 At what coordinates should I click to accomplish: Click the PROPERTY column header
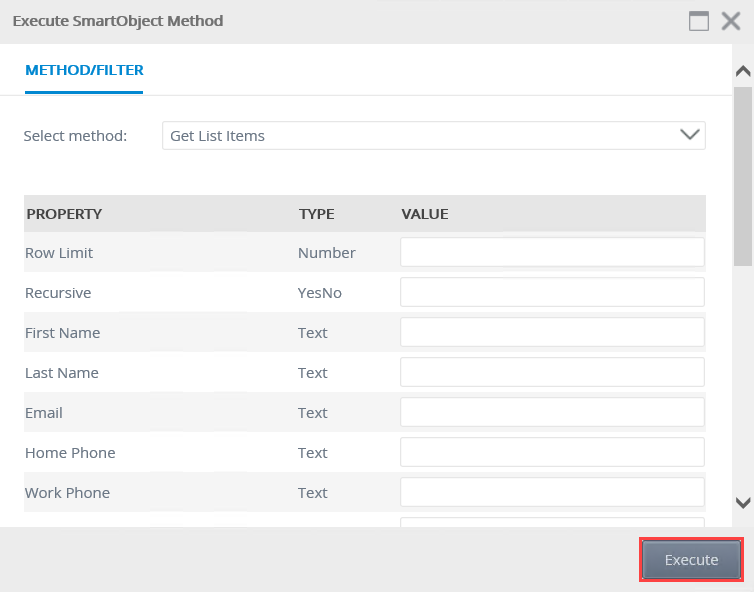pos(64,214)
